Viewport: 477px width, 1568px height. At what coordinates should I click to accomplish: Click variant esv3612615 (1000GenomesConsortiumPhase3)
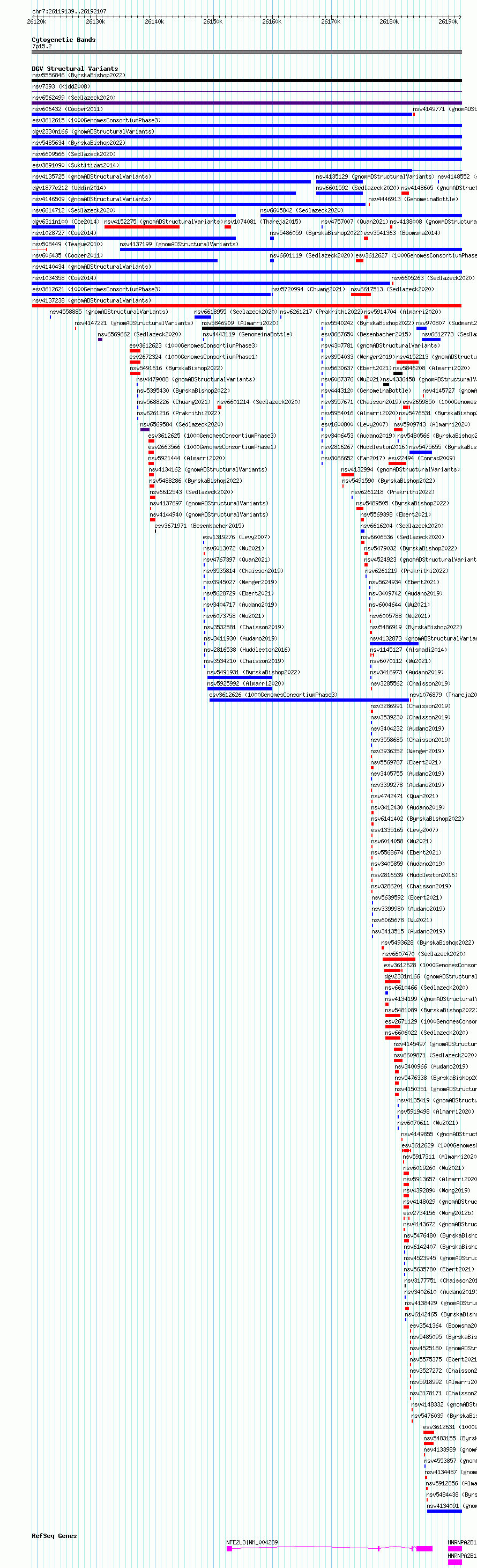(x=96, y=121)
